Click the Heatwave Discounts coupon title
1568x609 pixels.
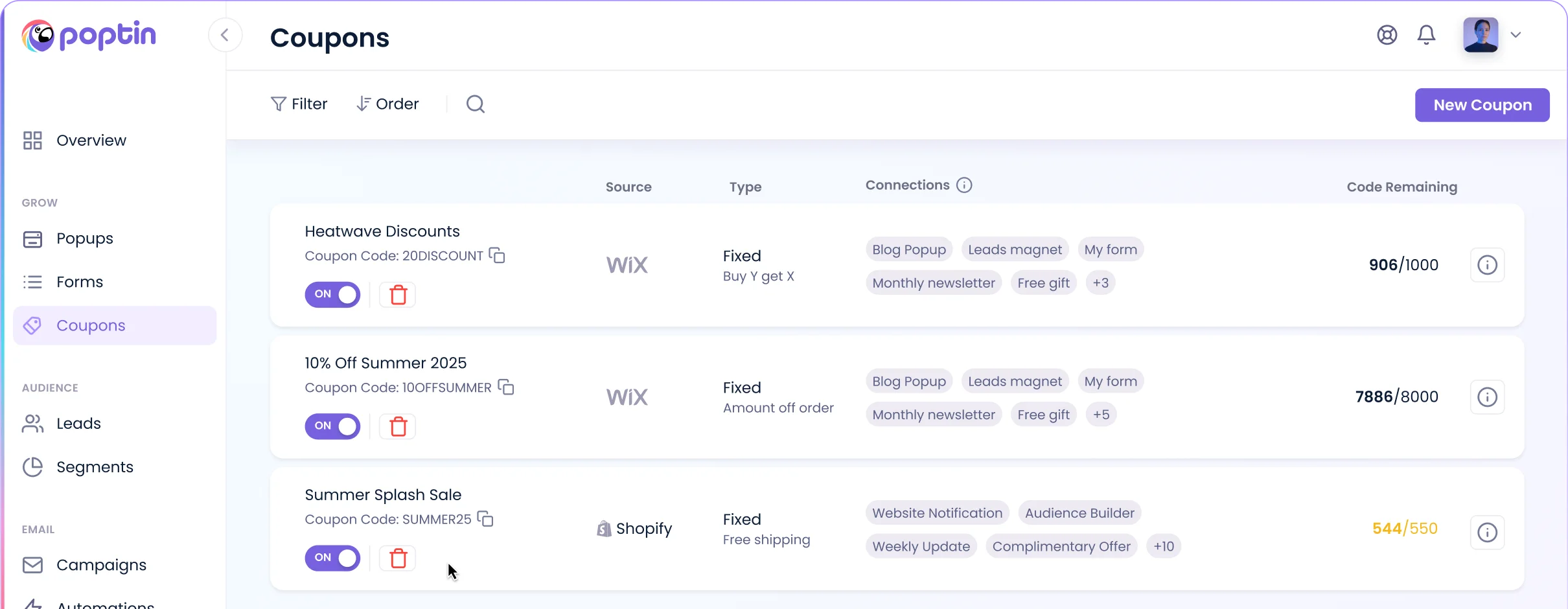click(x=382, y=231)
